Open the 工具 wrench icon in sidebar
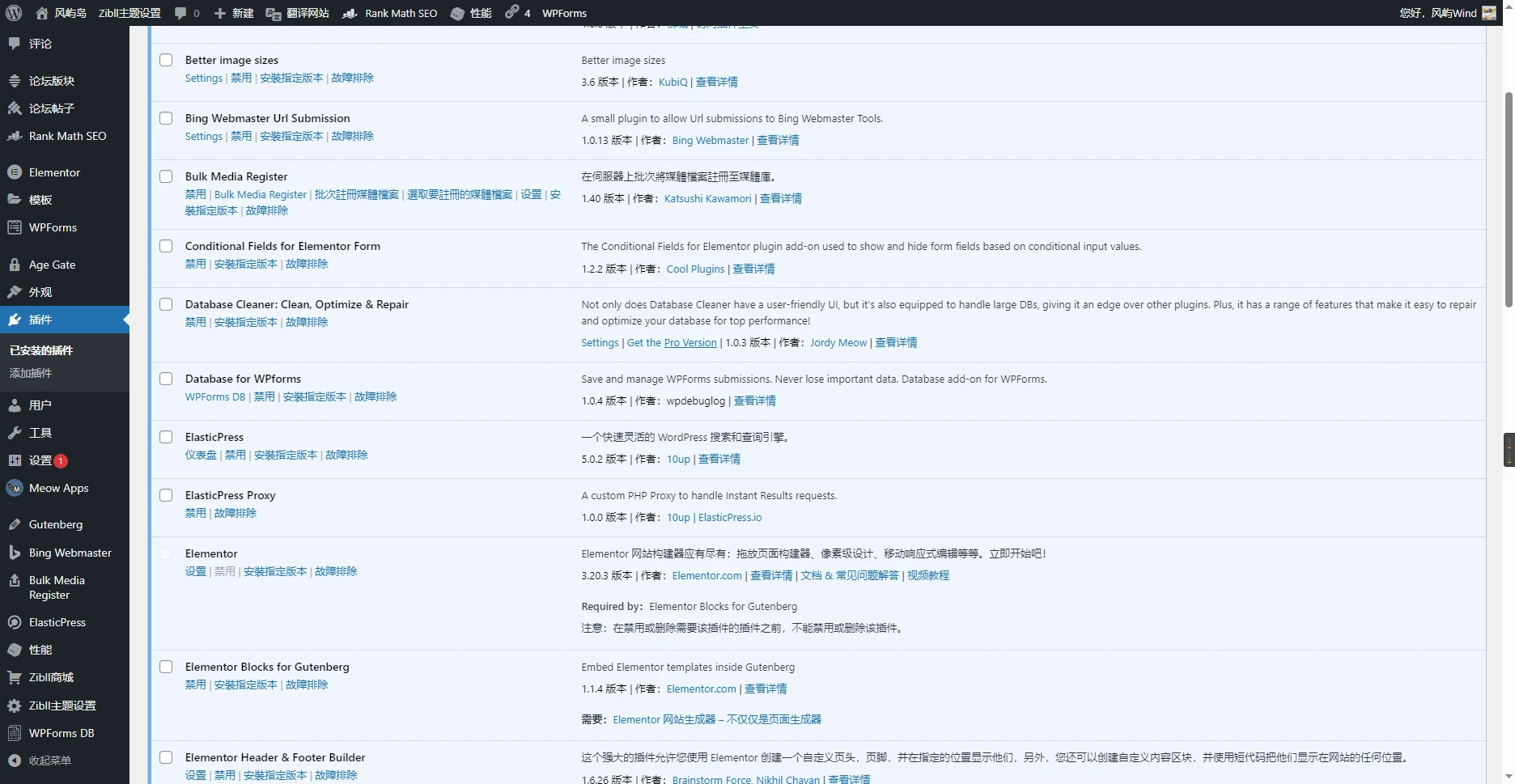Viewport: 1515px width, 784px height. click(14, 433)
